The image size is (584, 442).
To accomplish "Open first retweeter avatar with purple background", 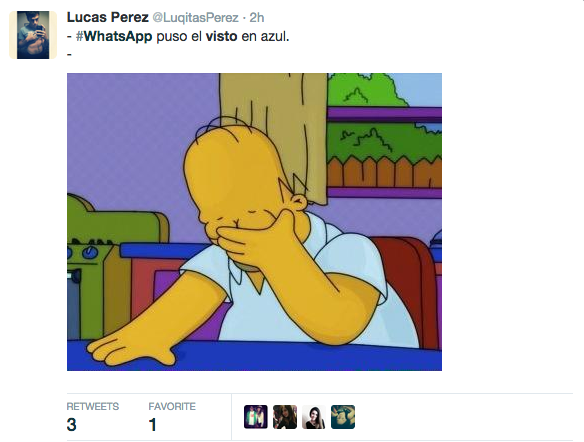I will pos(256,417).
